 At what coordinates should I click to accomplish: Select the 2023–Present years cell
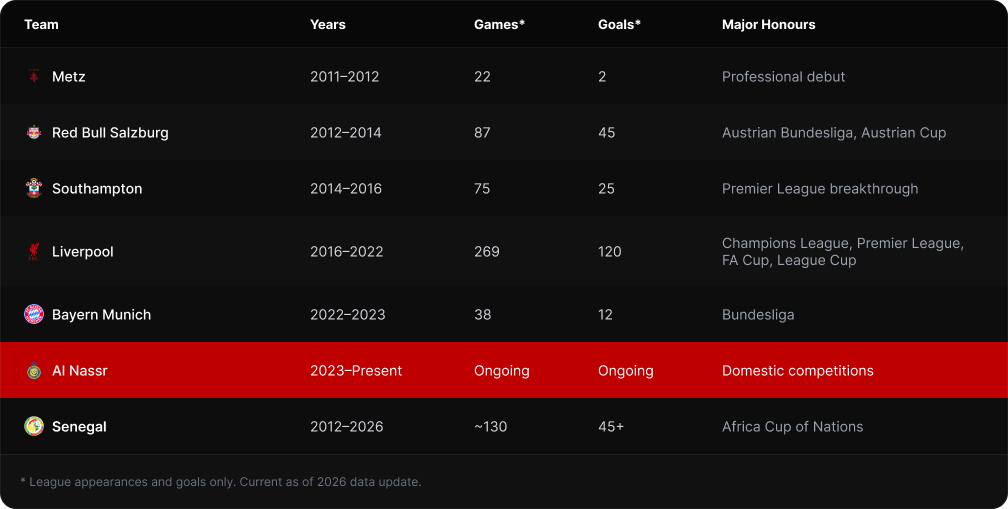(x=356, y=371)
